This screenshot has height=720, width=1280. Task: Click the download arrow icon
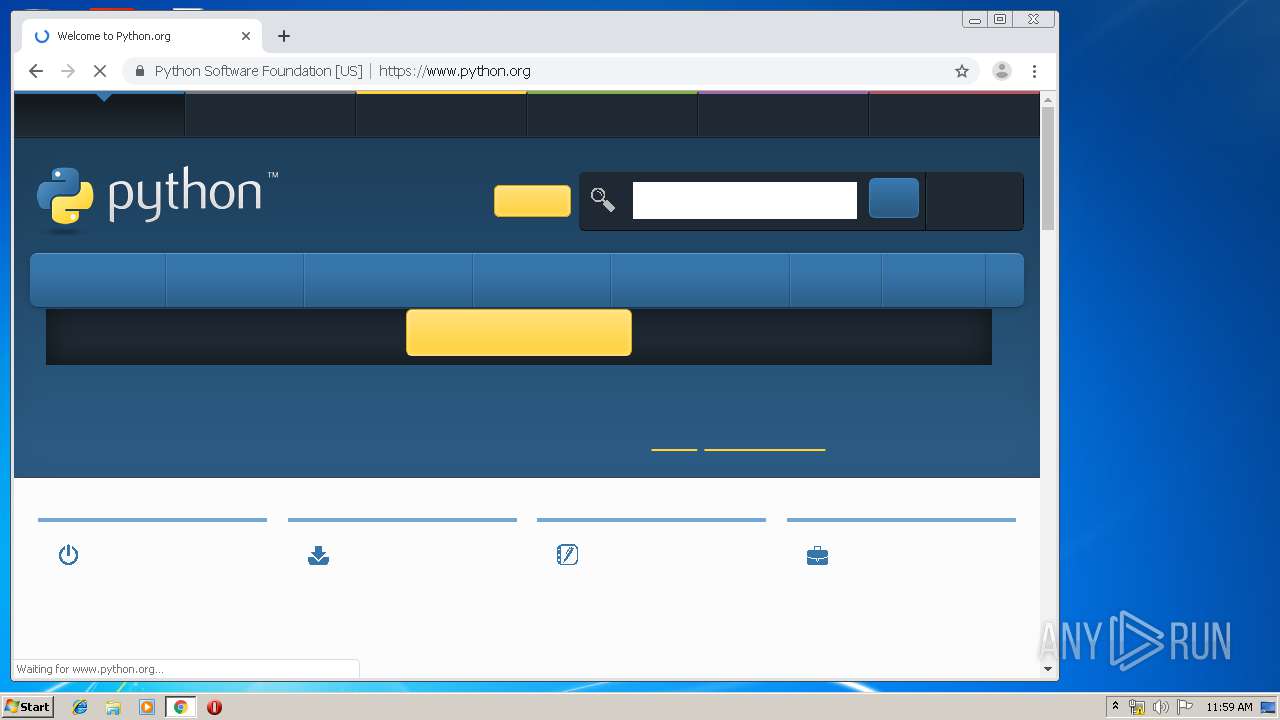click(x=318, y=555)
